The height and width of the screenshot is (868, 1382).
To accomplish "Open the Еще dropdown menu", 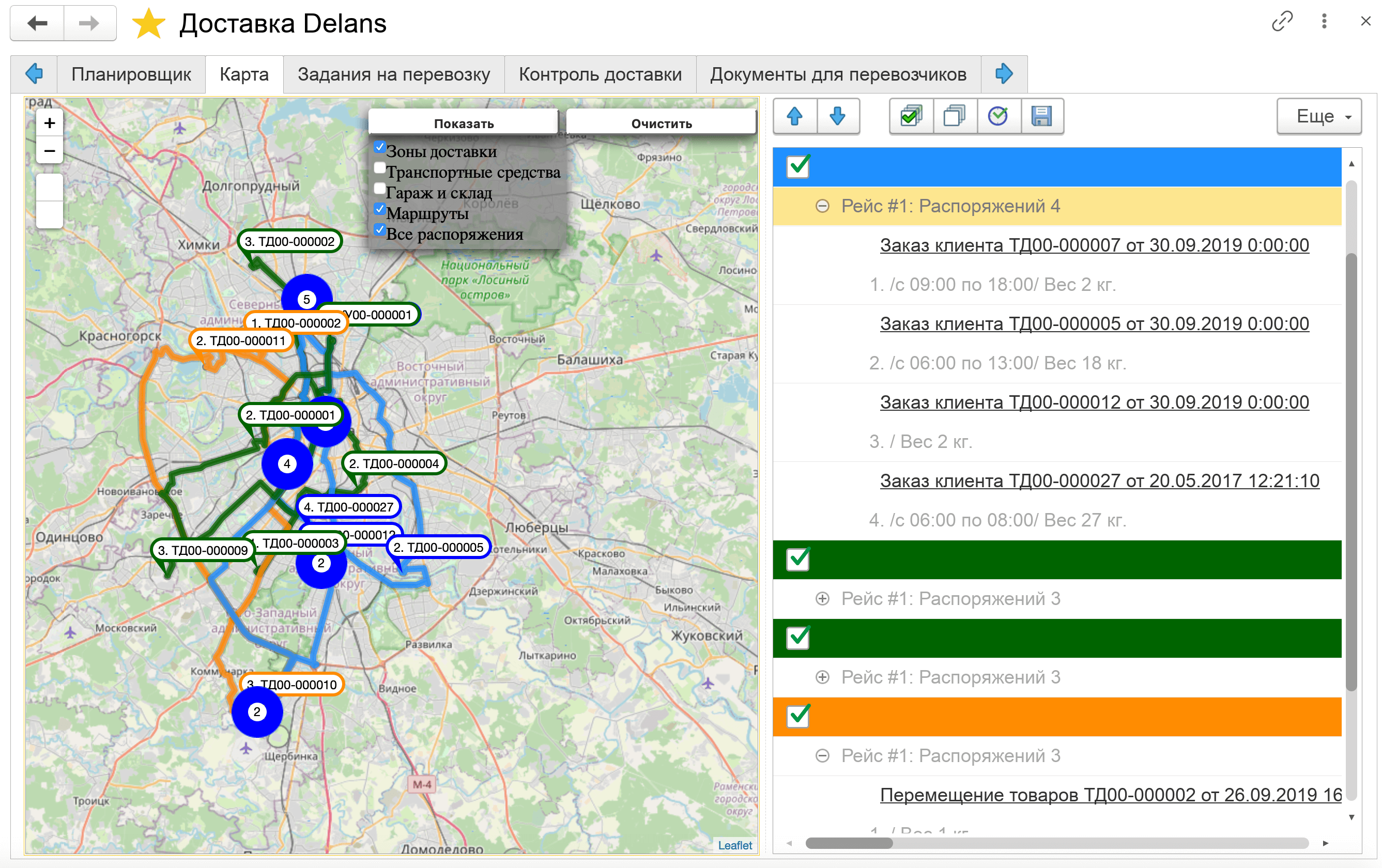I will click(x=1319, y=116).
